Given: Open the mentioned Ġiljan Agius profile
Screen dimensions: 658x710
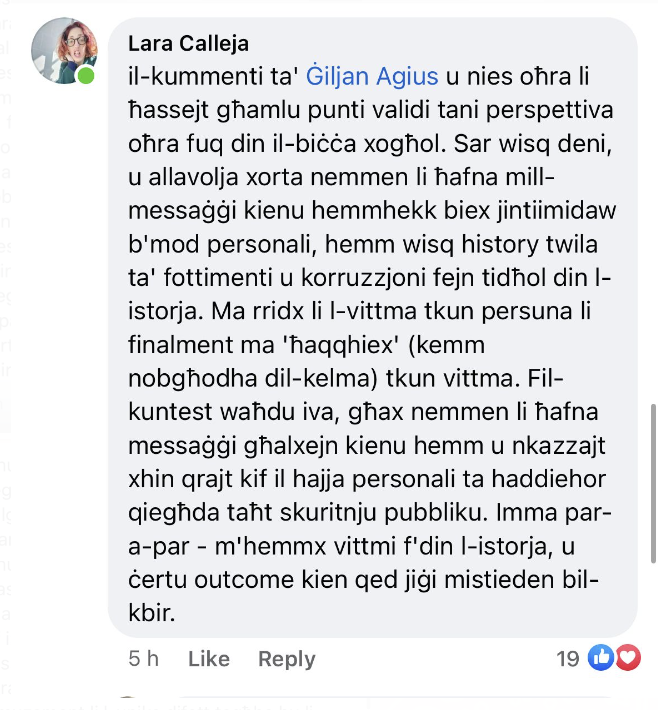Looking at the screenshot, I should pos(372,76).
